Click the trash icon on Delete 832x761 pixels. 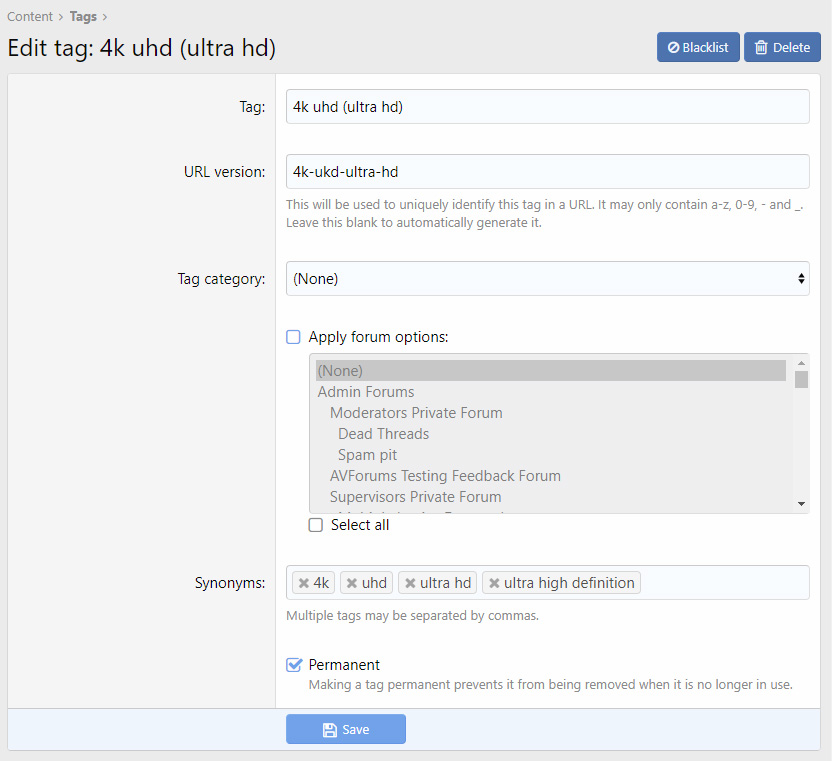coord(762,47)
